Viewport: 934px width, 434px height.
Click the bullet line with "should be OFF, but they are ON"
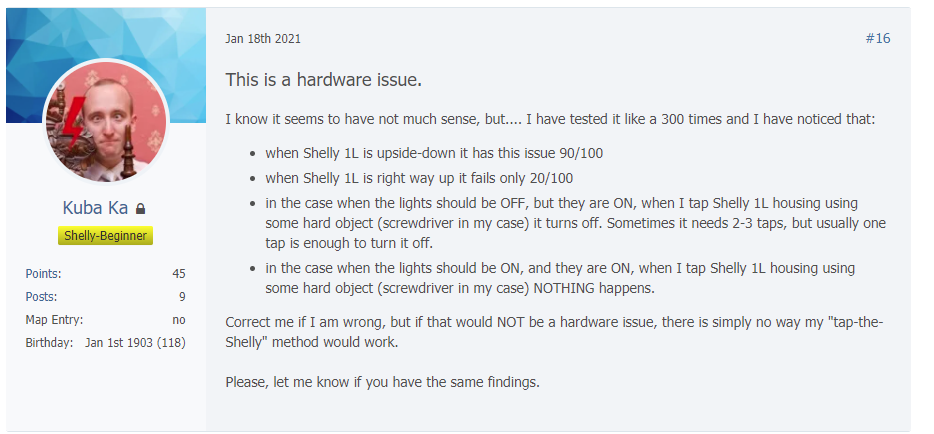pos(575,223)
